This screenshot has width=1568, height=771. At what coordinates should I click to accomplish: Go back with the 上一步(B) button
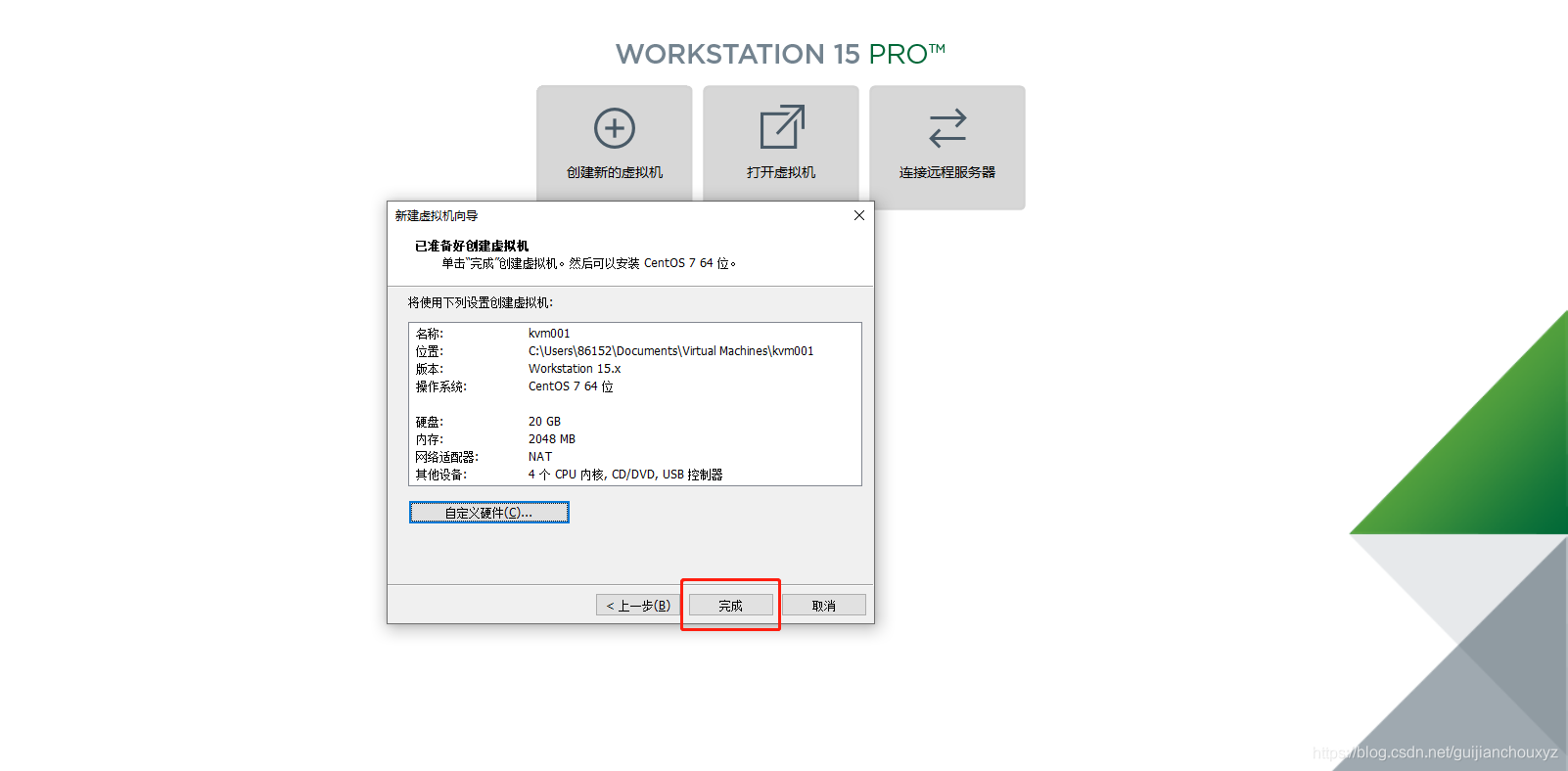638,606
